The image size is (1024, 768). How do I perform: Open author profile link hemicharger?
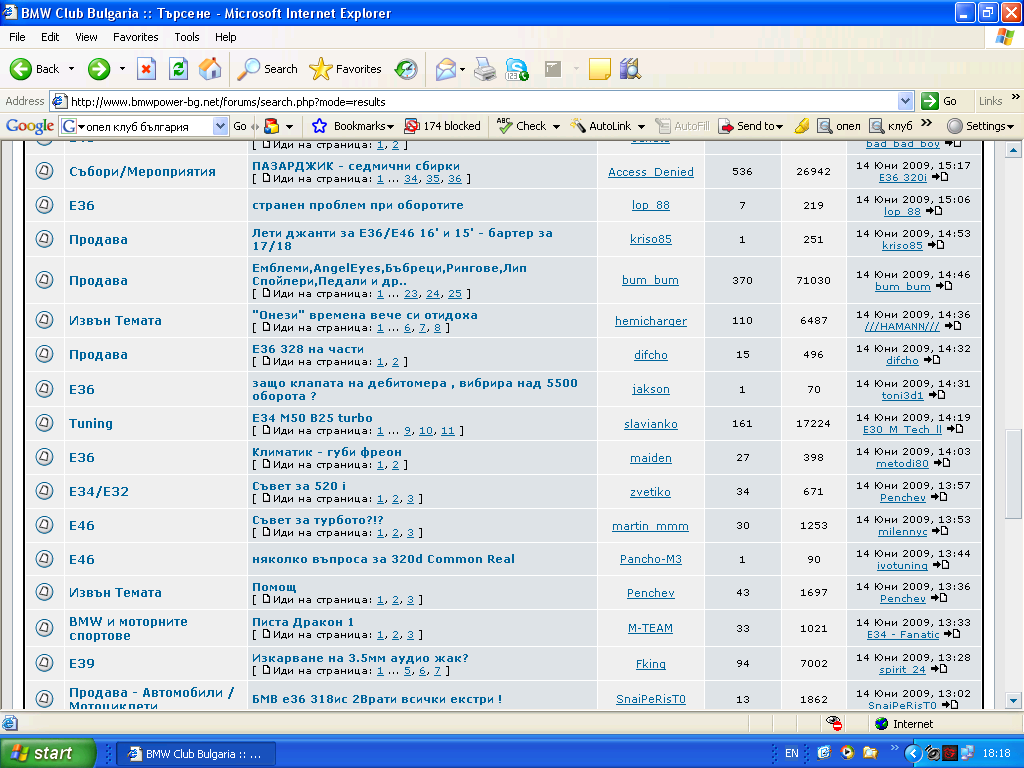[650, 321]
